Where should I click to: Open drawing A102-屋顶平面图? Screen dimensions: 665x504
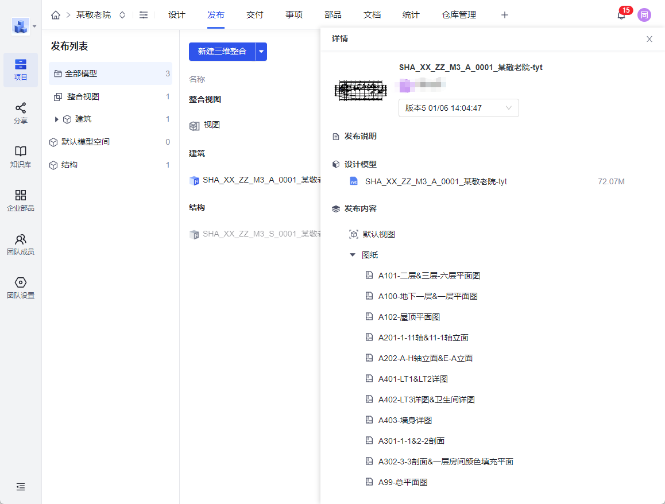tap(410, 316)
